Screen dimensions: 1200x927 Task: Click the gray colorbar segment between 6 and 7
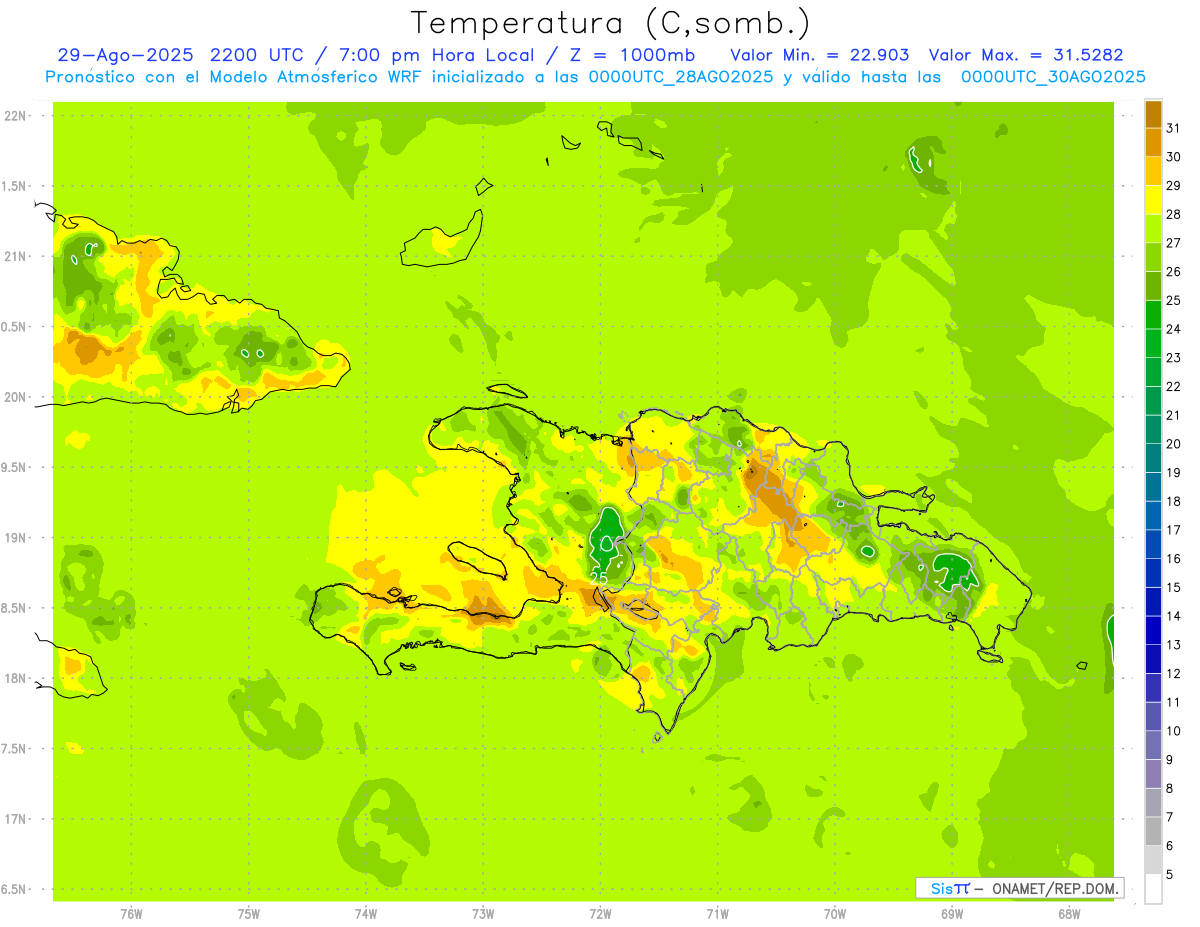click(1153, 831)
